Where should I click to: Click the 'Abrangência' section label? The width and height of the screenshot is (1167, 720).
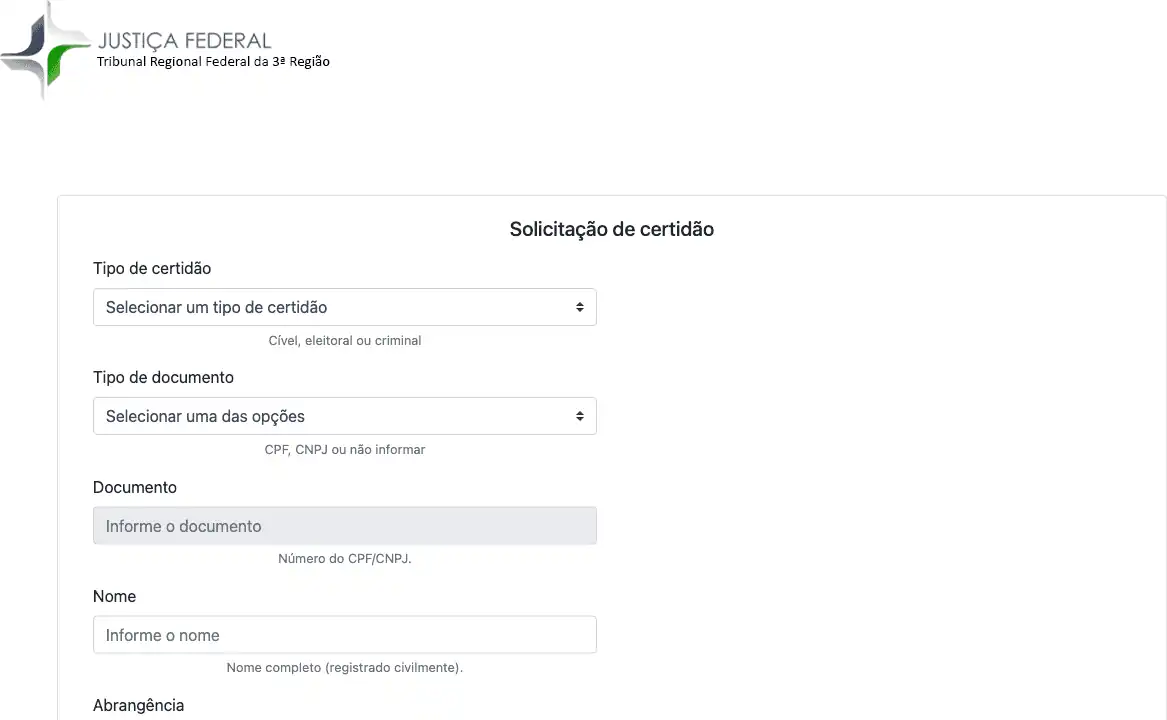pos(138,705)
